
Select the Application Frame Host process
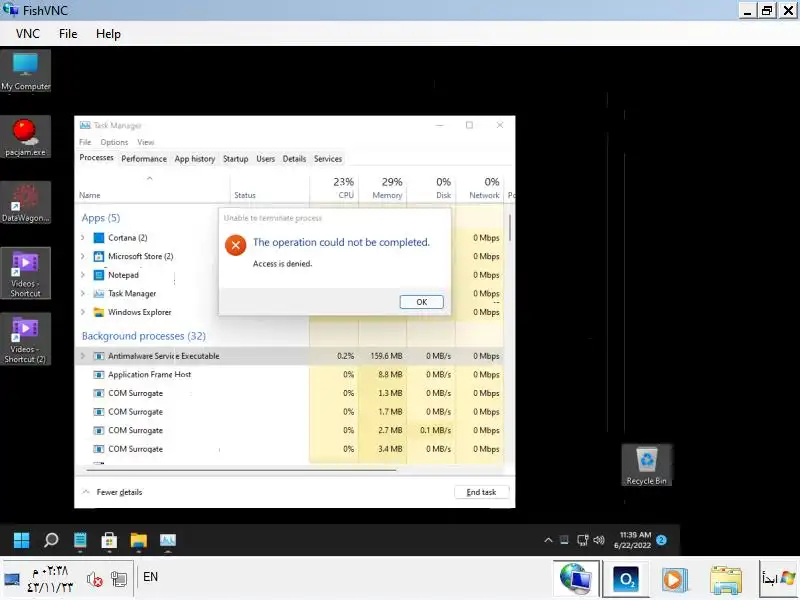click(x=289, y=374)
